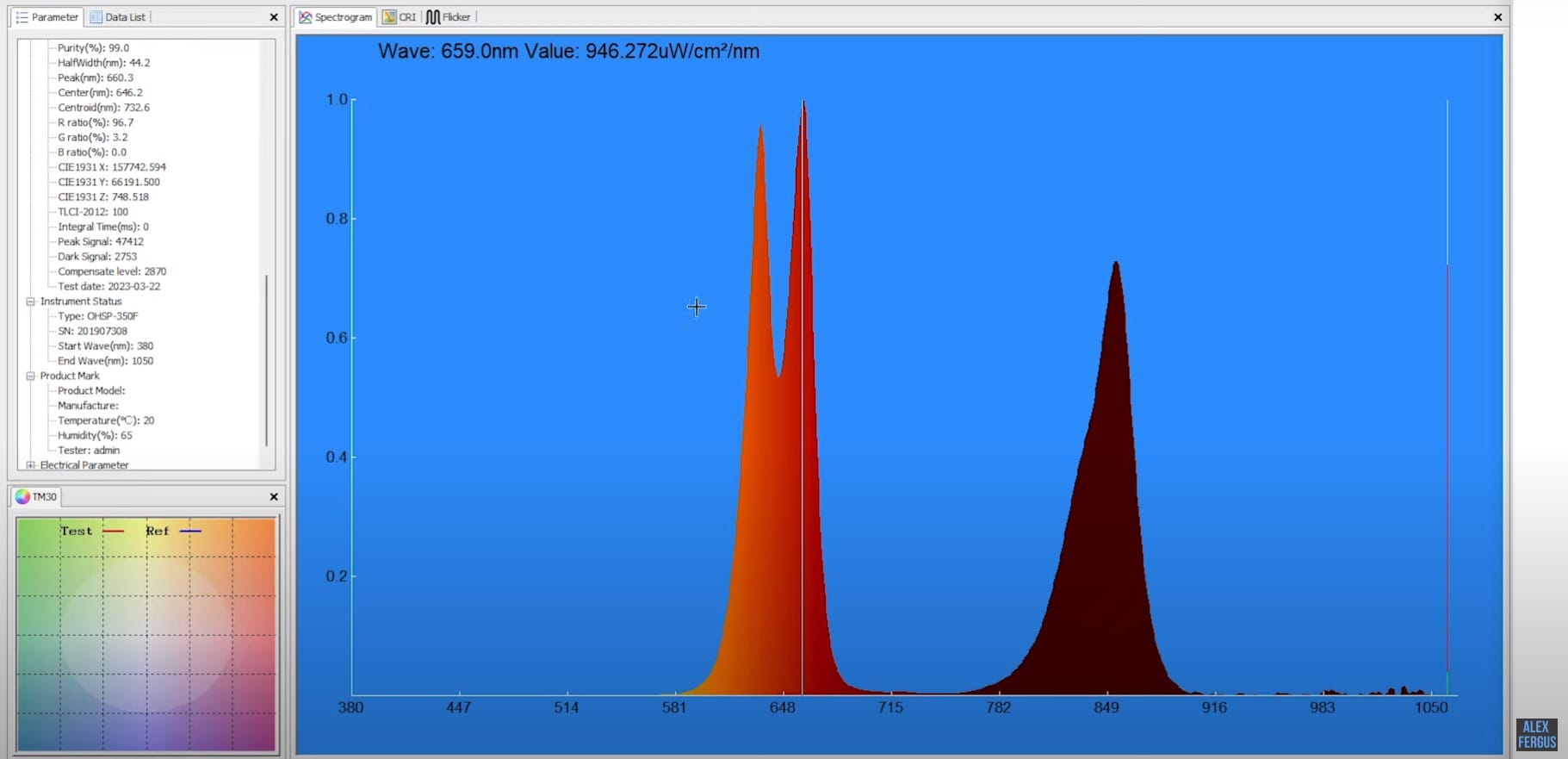Image resolution: width=1568 pixels, height=759 pixels.
Task: Select the Compensate level: 2870 row
Action: (112, 271)
